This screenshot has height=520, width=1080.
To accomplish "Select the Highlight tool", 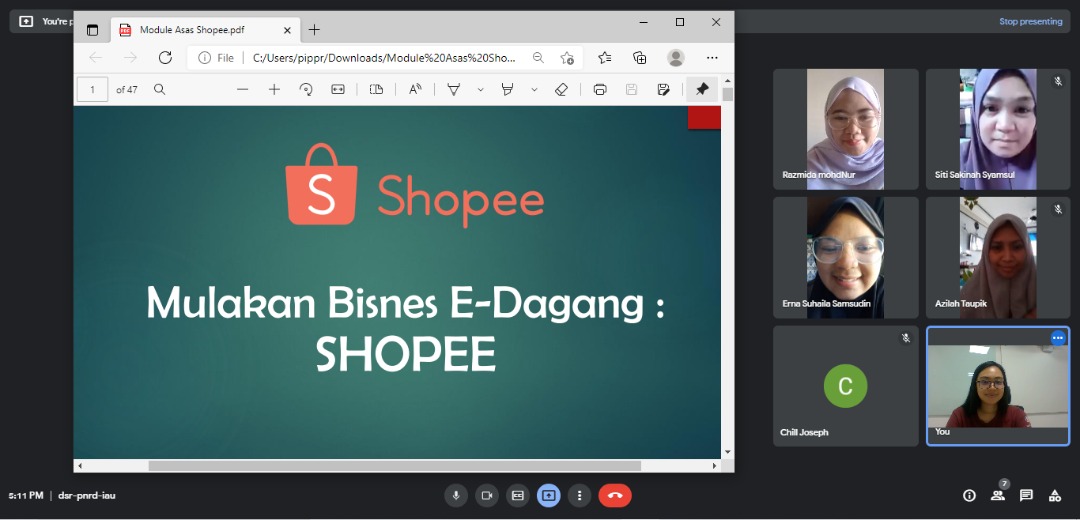I will 508,90.
